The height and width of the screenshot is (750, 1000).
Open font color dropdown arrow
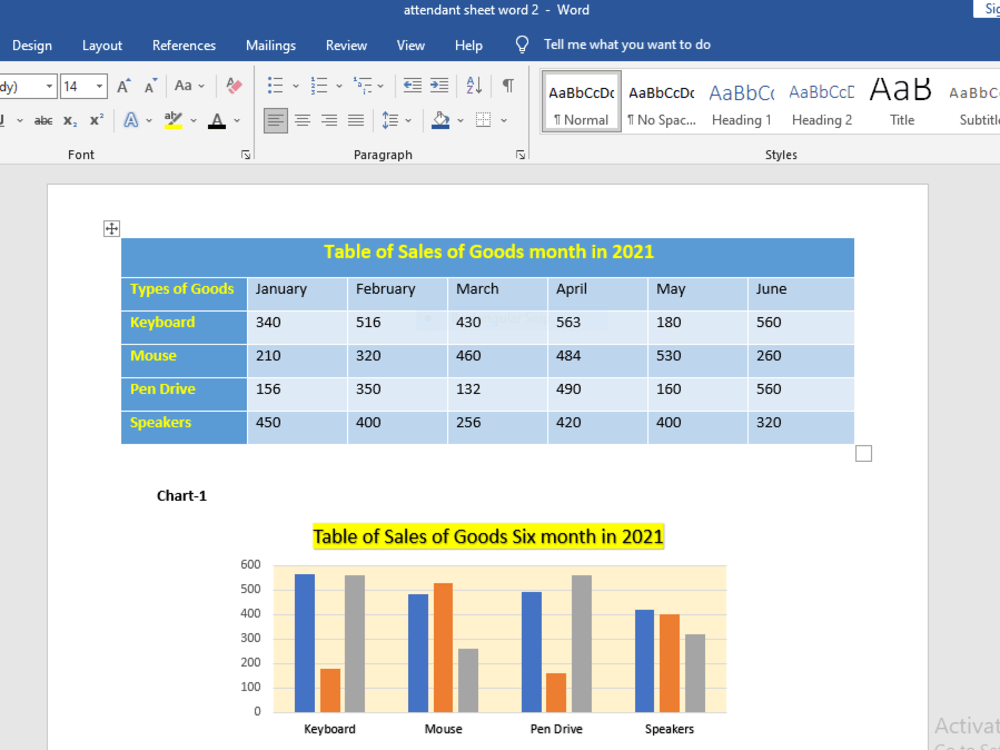pos(237,121)
